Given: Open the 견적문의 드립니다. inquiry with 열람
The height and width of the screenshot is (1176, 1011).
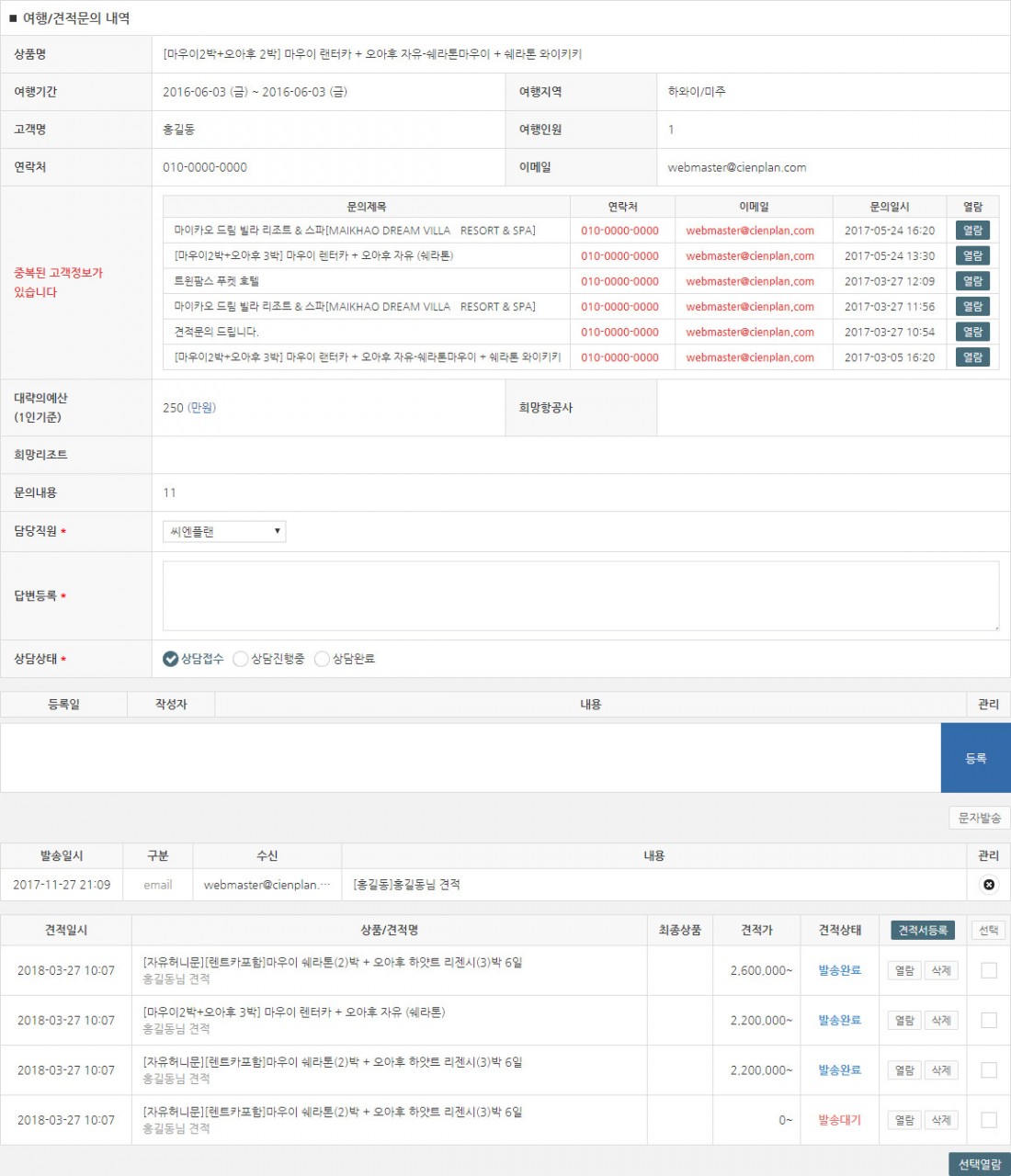Looking at the screenshot, I should click(x=972, y=332).
